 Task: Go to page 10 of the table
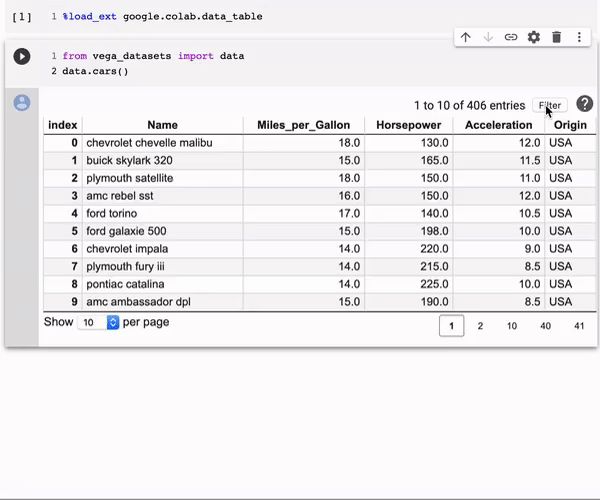click(512, 326)
